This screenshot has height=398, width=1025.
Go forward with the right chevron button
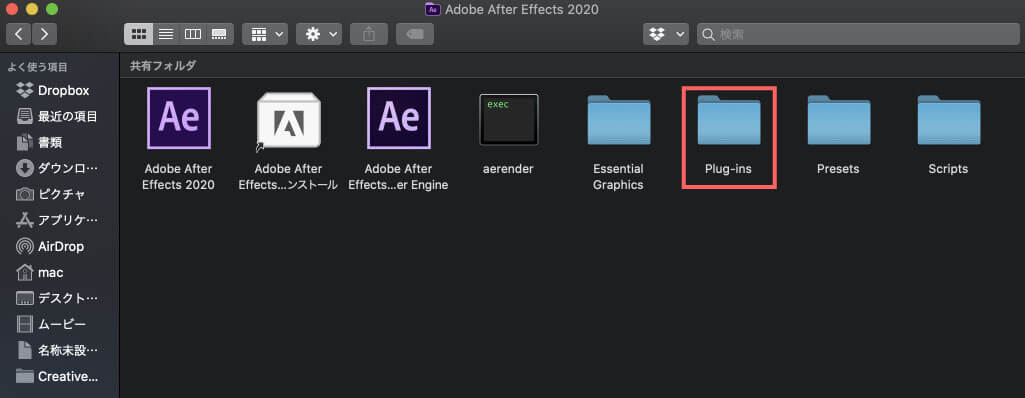point(44,34)
